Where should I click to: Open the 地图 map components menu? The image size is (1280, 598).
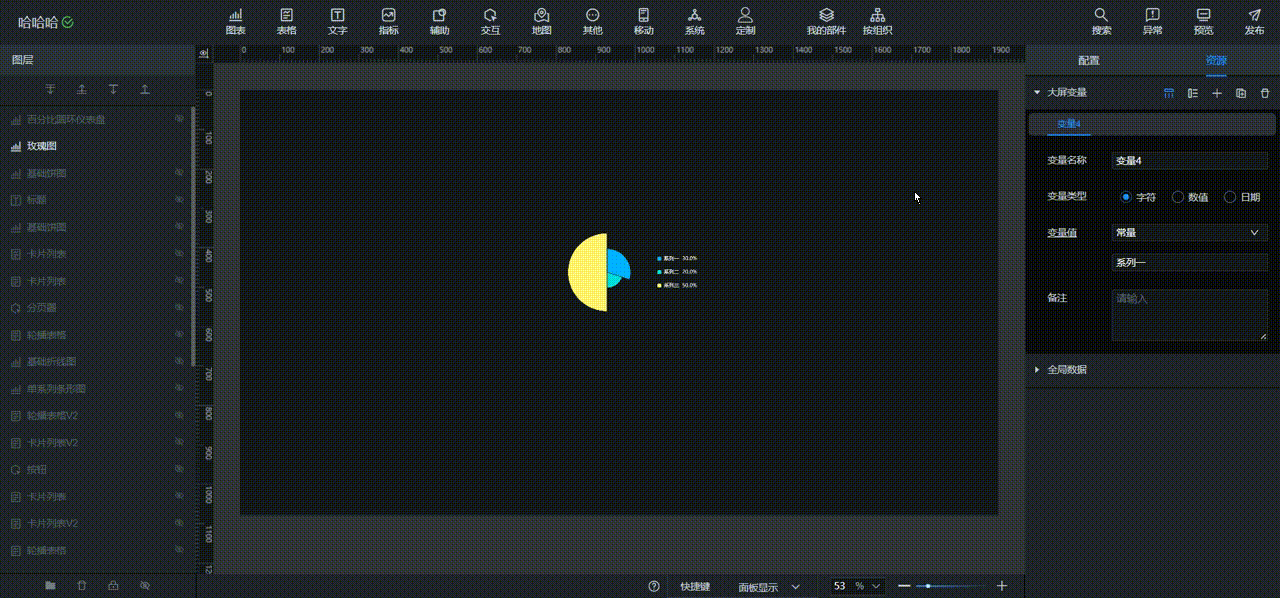pos(541,21)
